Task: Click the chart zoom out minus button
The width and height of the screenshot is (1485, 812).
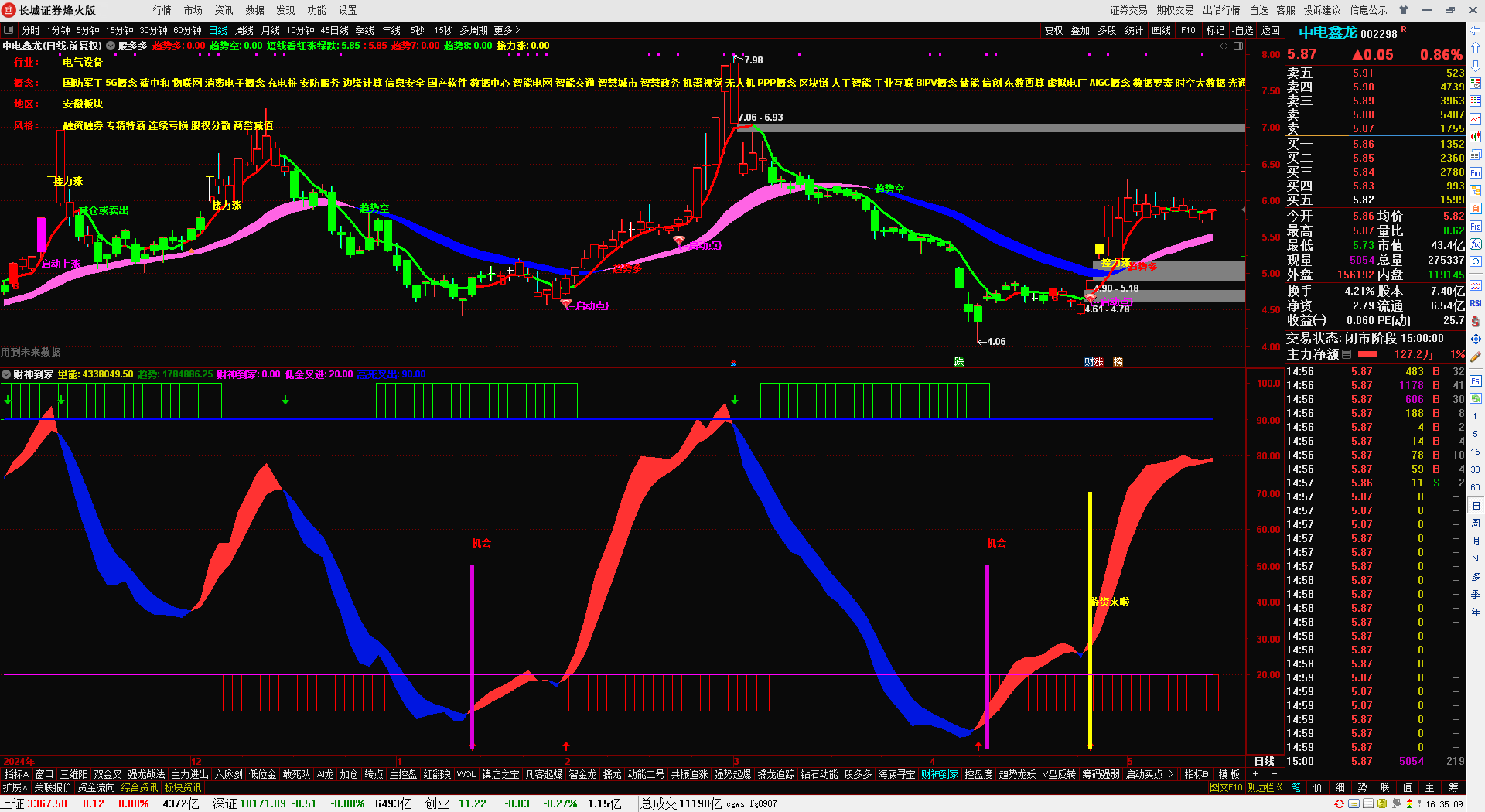Action: tap(1275, 774)
